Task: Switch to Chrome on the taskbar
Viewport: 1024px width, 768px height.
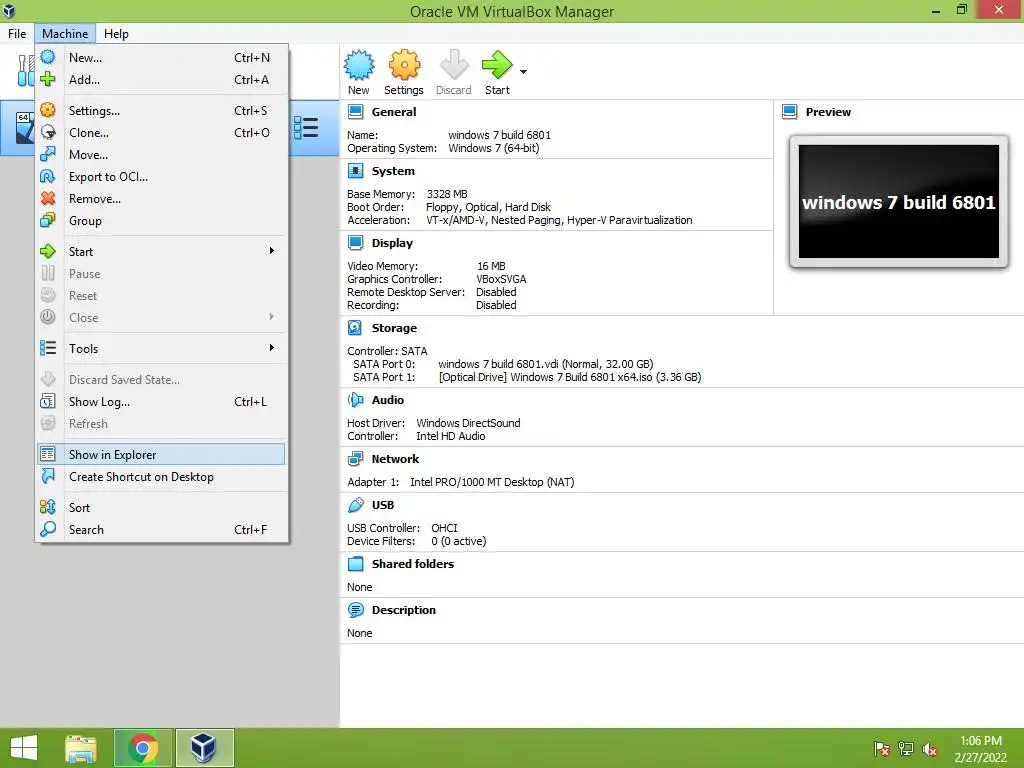Action: (x=143, y=748)
